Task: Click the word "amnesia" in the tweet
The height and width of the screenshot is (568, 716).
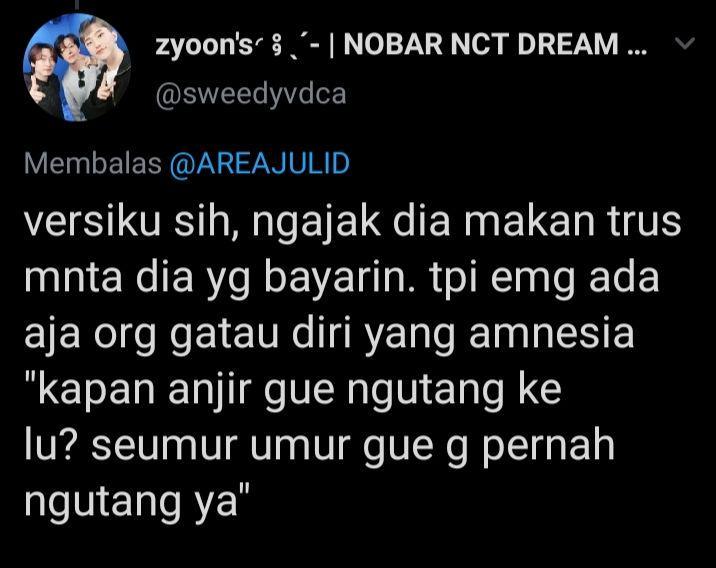Action: pos(552,333)
